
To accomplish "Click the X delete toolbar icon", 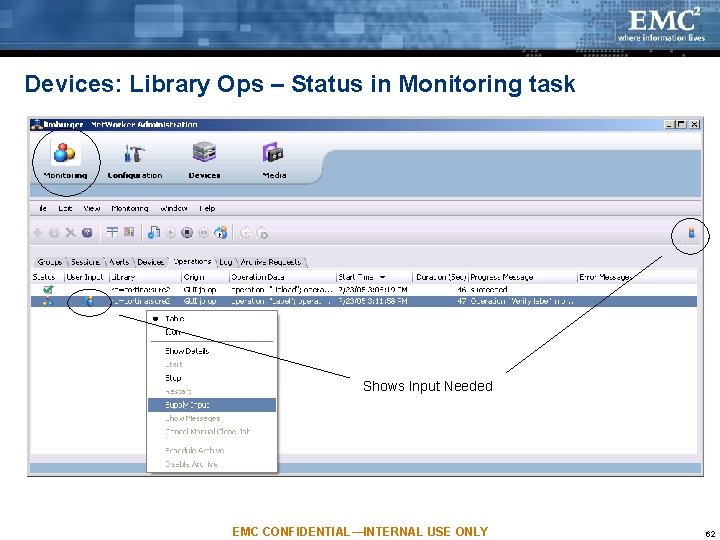I will pos(70,233).
